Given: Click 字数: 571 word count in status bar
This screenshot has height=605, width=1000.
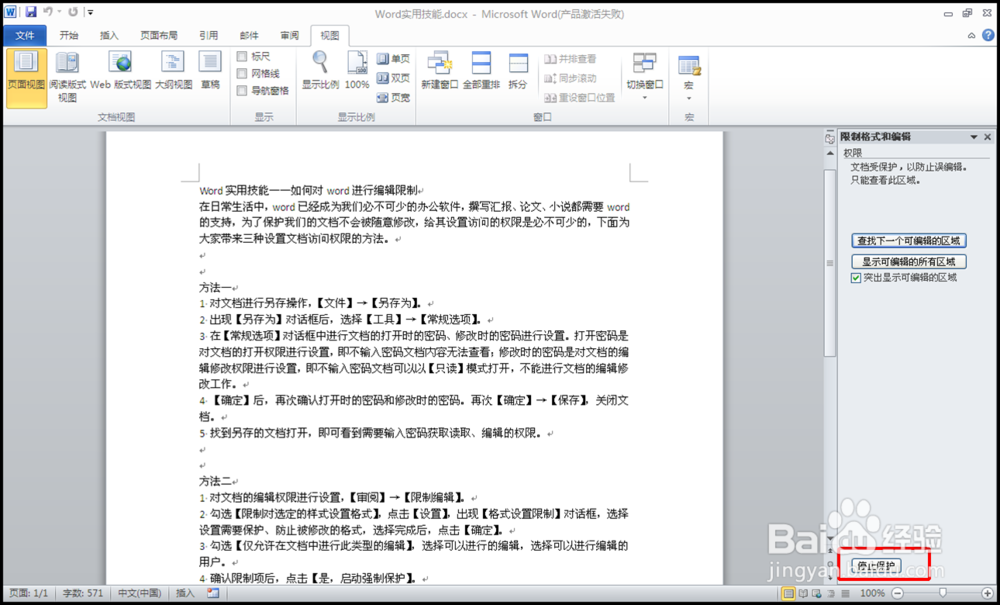Looking at the screenshot, I should point(83,593).
